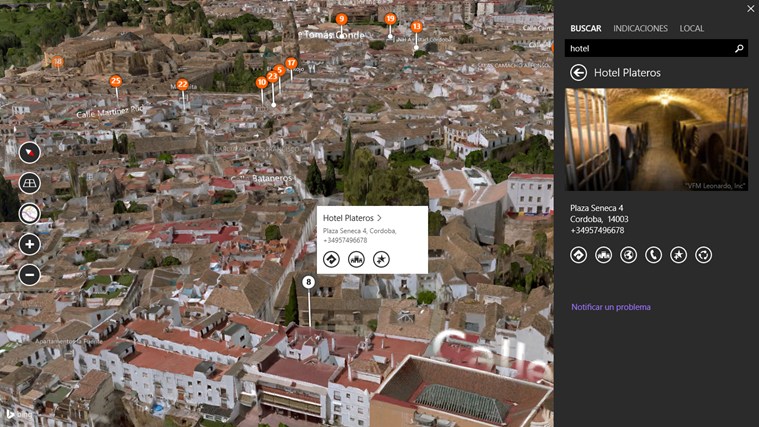The image size is (759, 427).
Task: Switch to INDICACIONES tab
Action: pos(640,29)
